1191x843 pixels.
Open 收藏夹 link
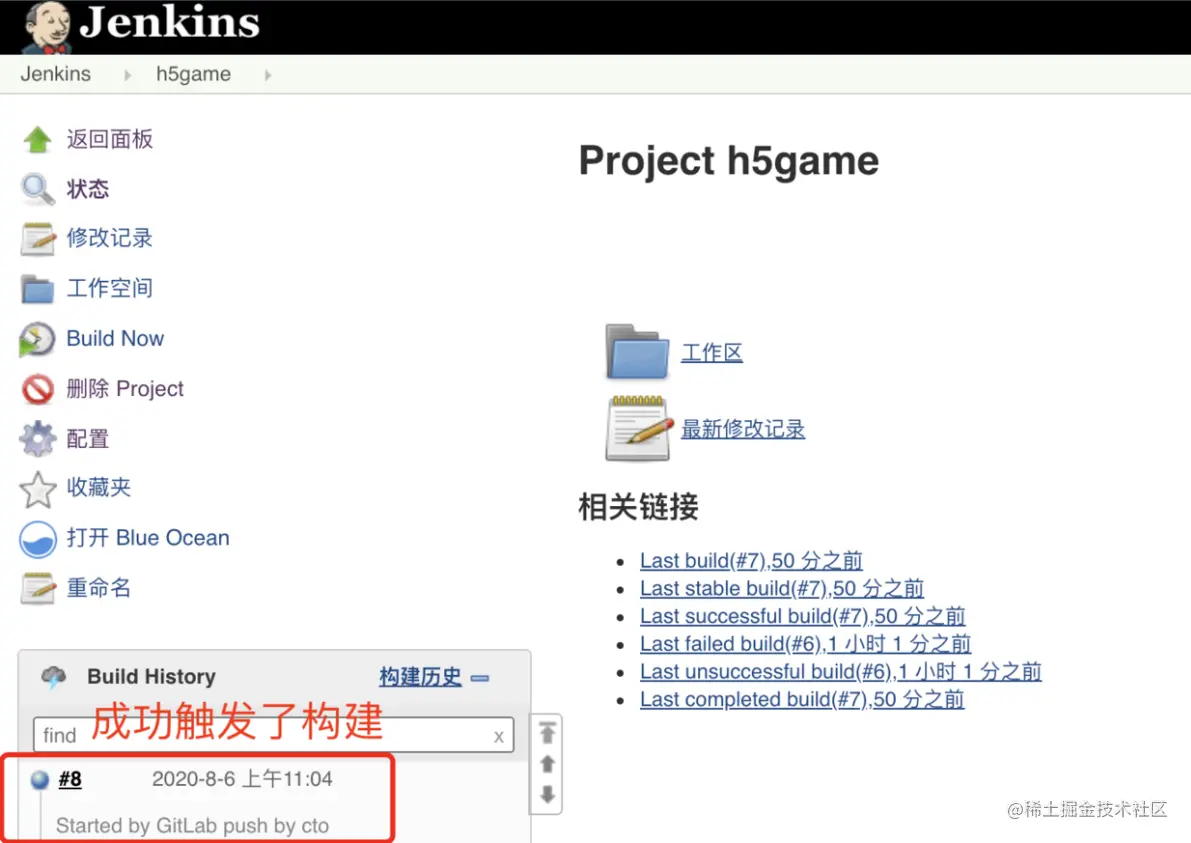click(98, 488)
